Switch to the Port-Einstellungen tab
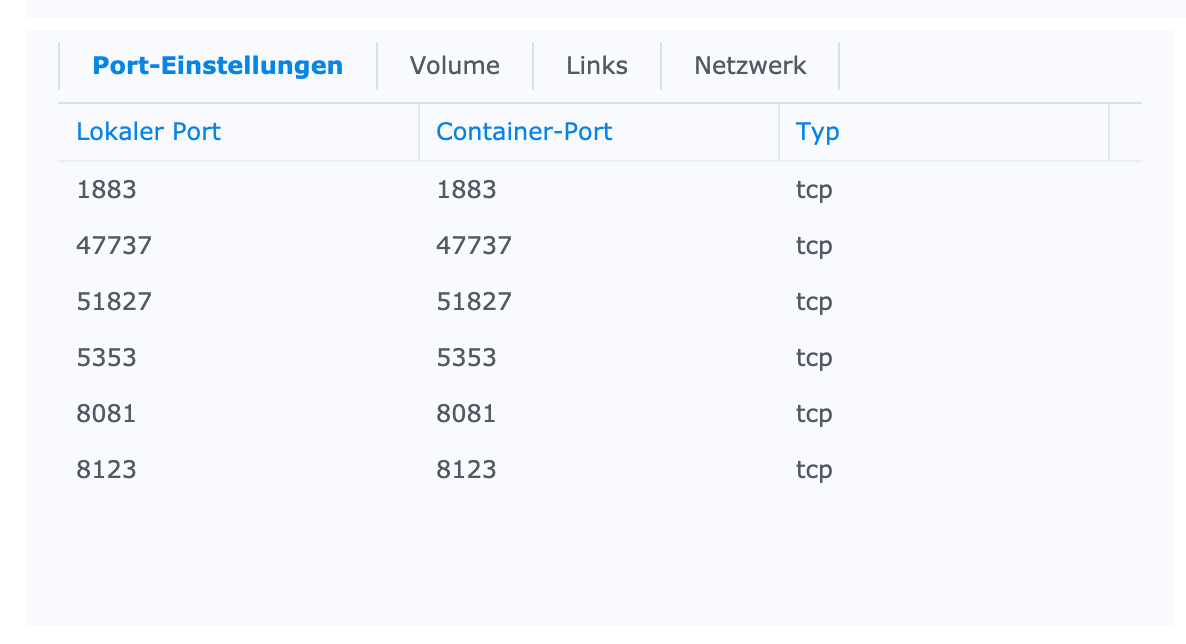The height and width of the screenshot is (644, 1186). 217,66
